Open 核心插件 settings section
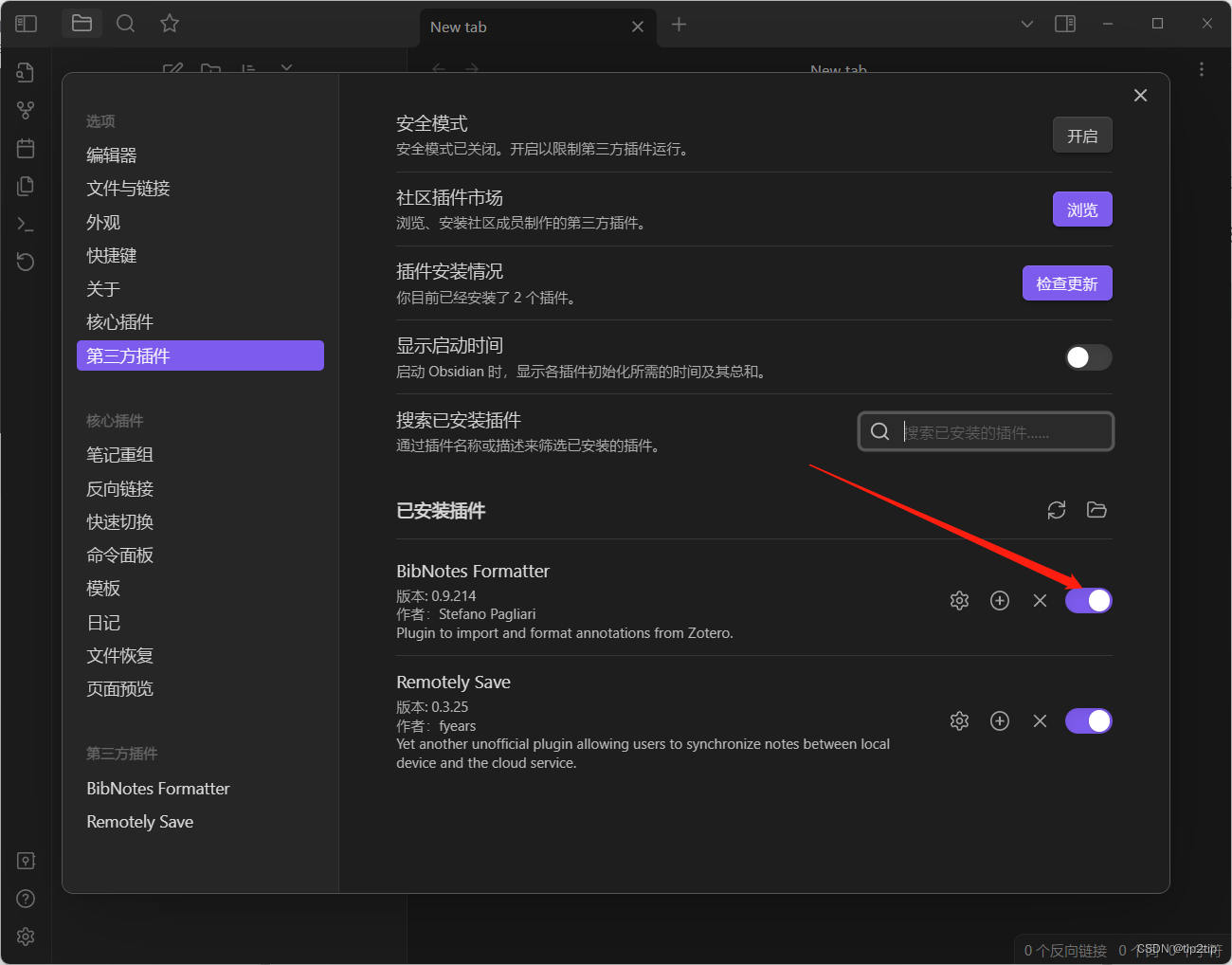Image resolution: width=1232 pixels, height=965 pixels. coord(200,322)
